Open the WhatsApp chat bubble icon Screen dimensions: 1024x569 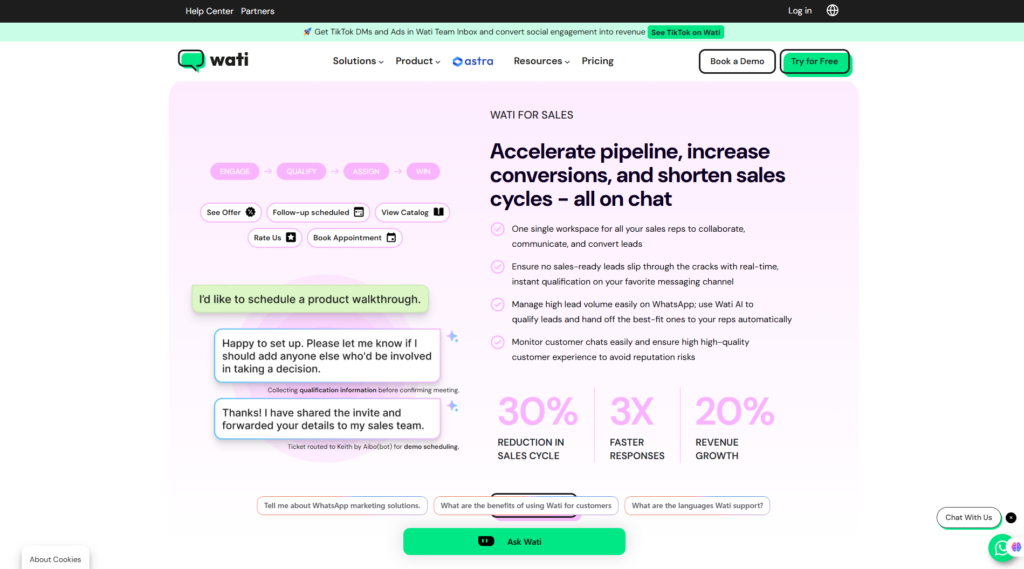tap(1002, 547)
